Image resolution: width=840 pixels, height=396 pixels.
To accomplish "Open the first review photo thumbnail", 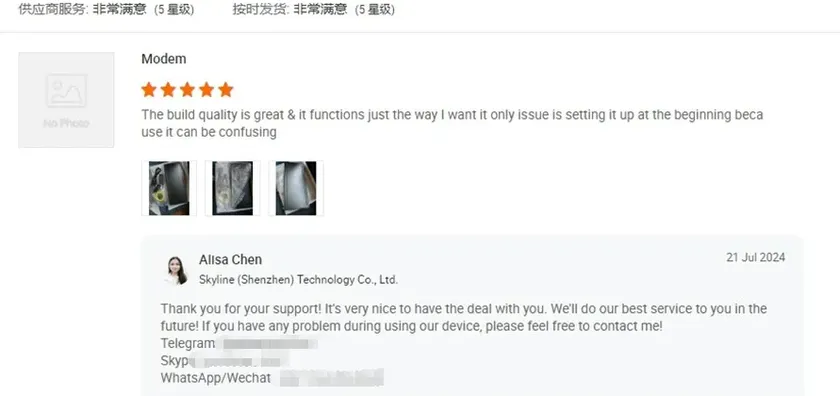I will click(x=169, y=188).
